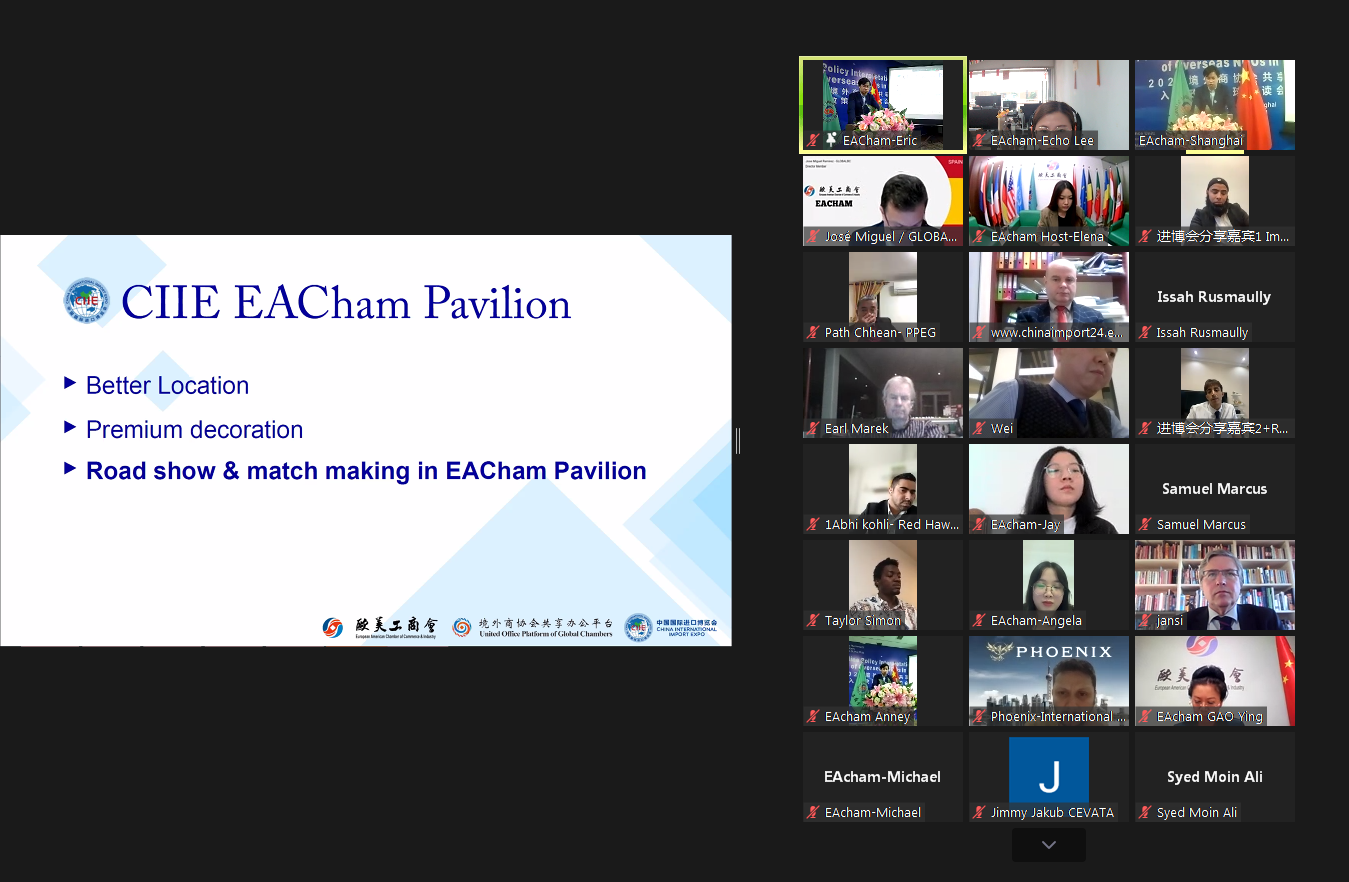The image size is (1349, 882).
Task: Click the blue J avatar of Jimmy Jakub
Action: [x=1048, y=770]
